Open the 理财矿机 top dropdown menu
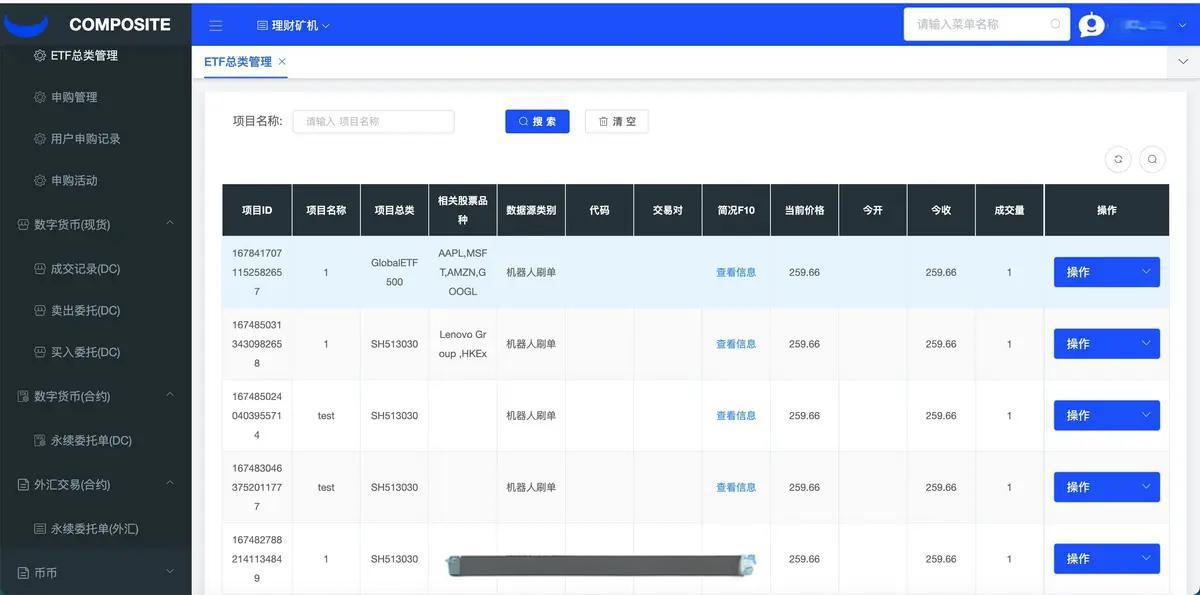The width and height of the screenshot is (1200, 595). [x=293, y=25]
